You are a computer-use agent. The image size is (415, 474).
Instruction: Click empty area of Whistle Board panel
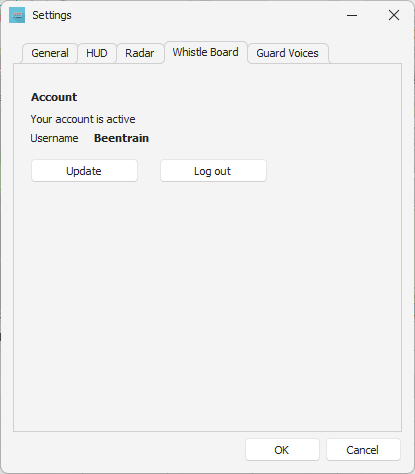click(x=207, y=300)
